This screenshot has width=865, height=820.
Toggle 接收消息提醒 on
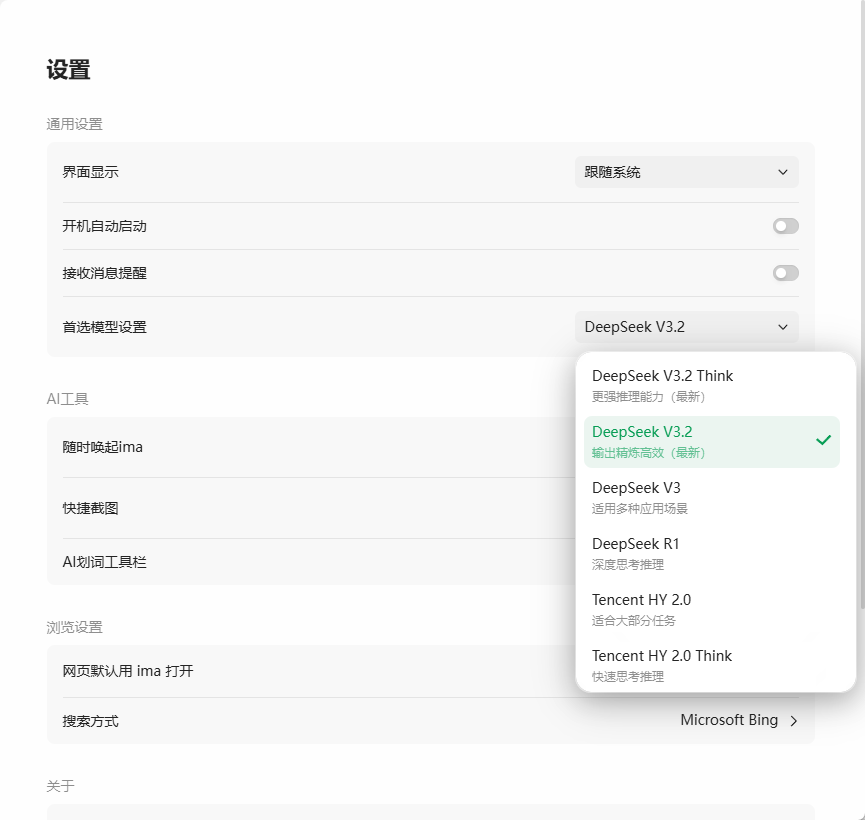click(785, 273)
